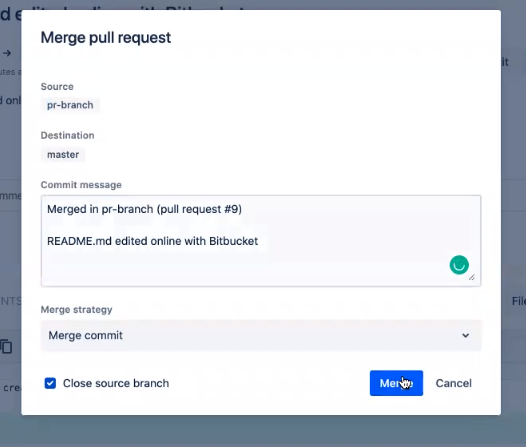The height and width of the screenshot is (447, 526).
Task: Click the textarea resize handle icon
Action: tap(472, 277)
